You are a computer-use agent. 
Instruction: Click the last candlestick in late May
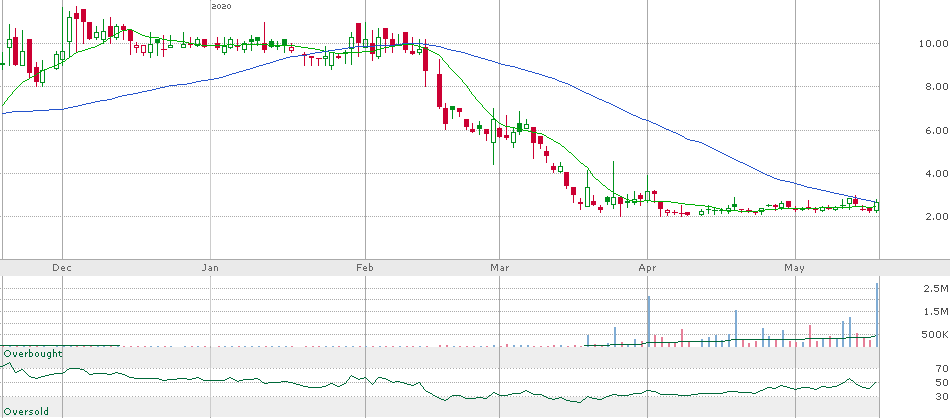[877, 207]
